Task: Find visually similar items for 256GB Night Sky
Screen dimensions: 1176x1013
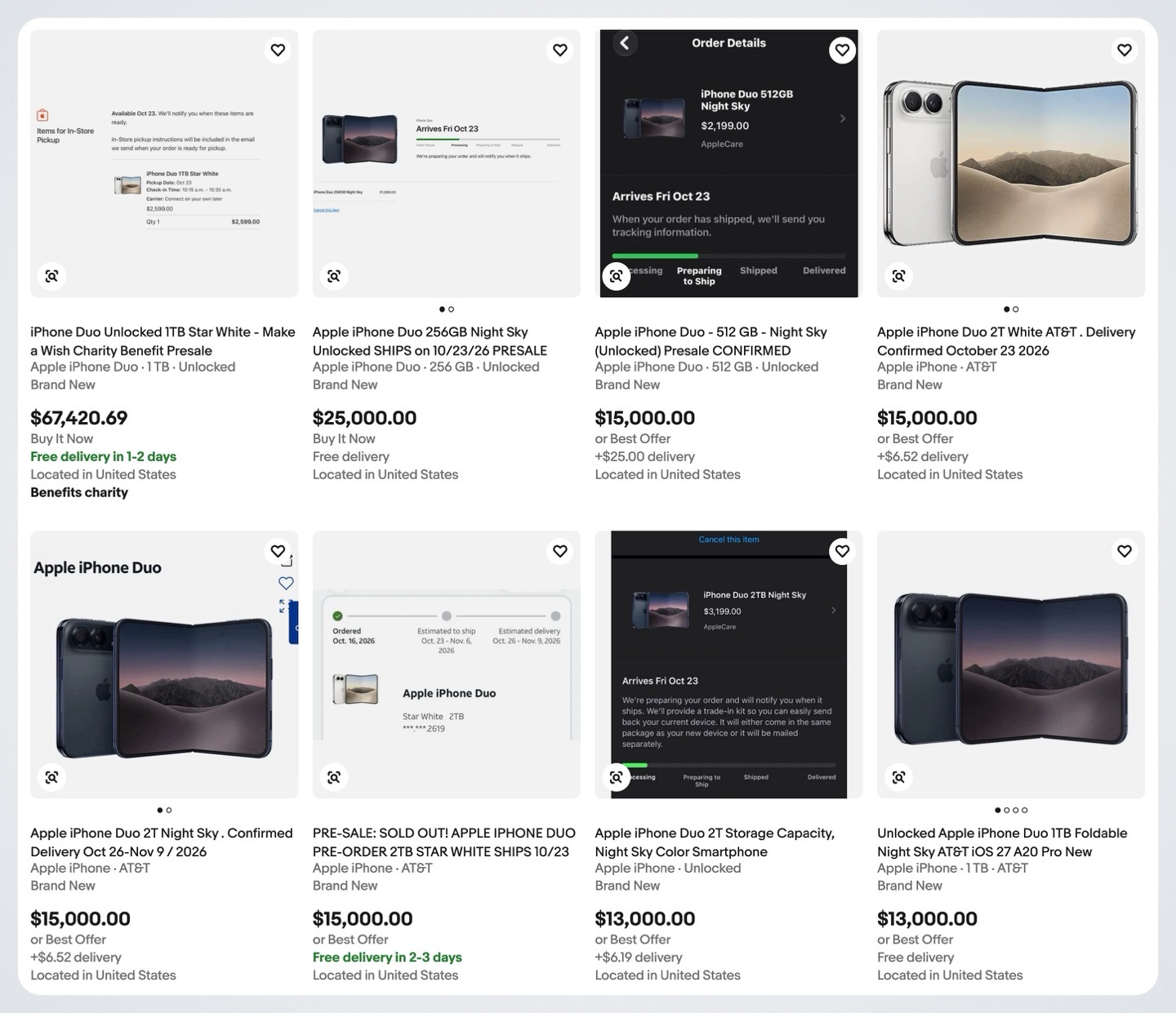Action: point(334,276)
